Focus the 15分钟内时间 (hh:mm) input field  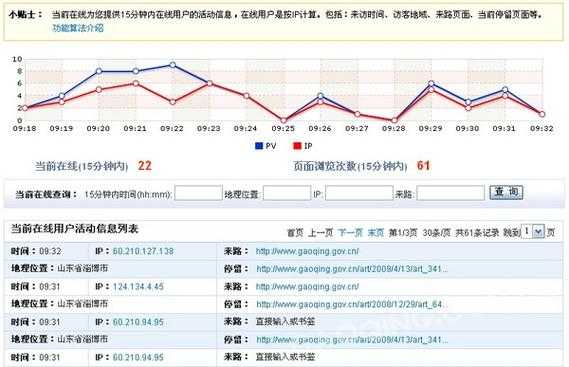point(198,193)
